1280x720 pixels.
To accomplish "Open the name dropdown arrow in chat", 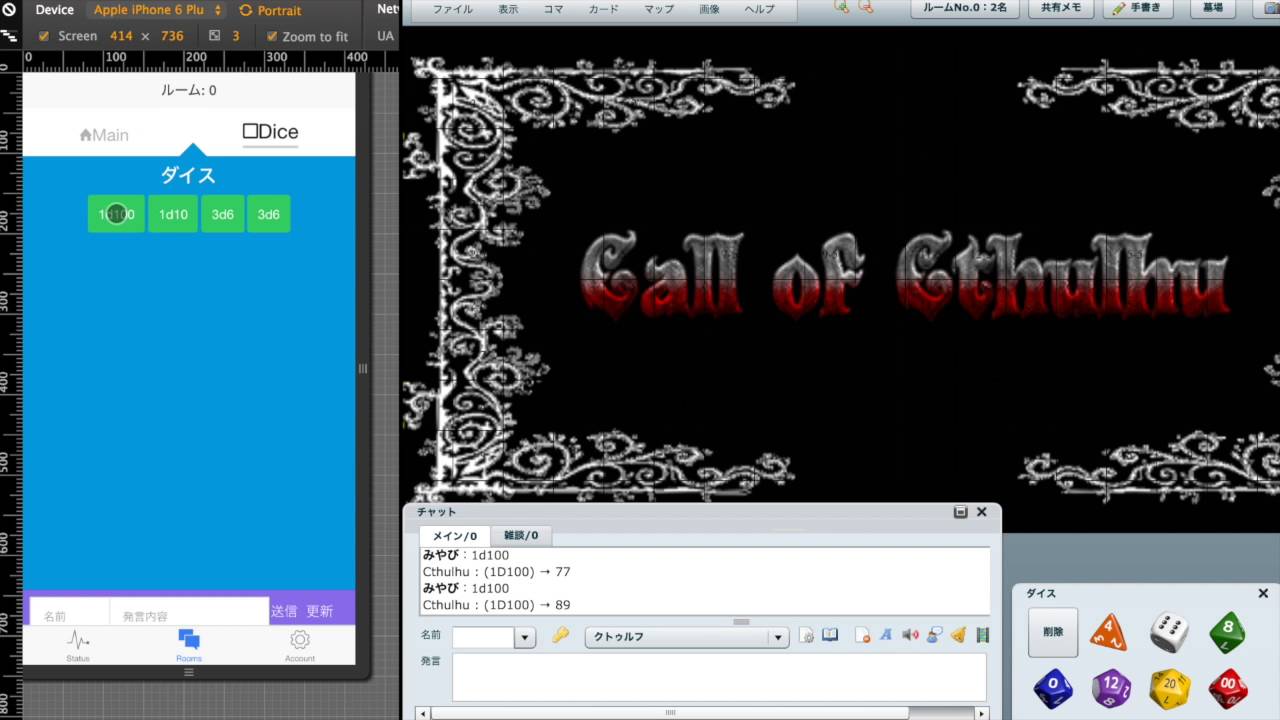I will click(x=525, y=637).
